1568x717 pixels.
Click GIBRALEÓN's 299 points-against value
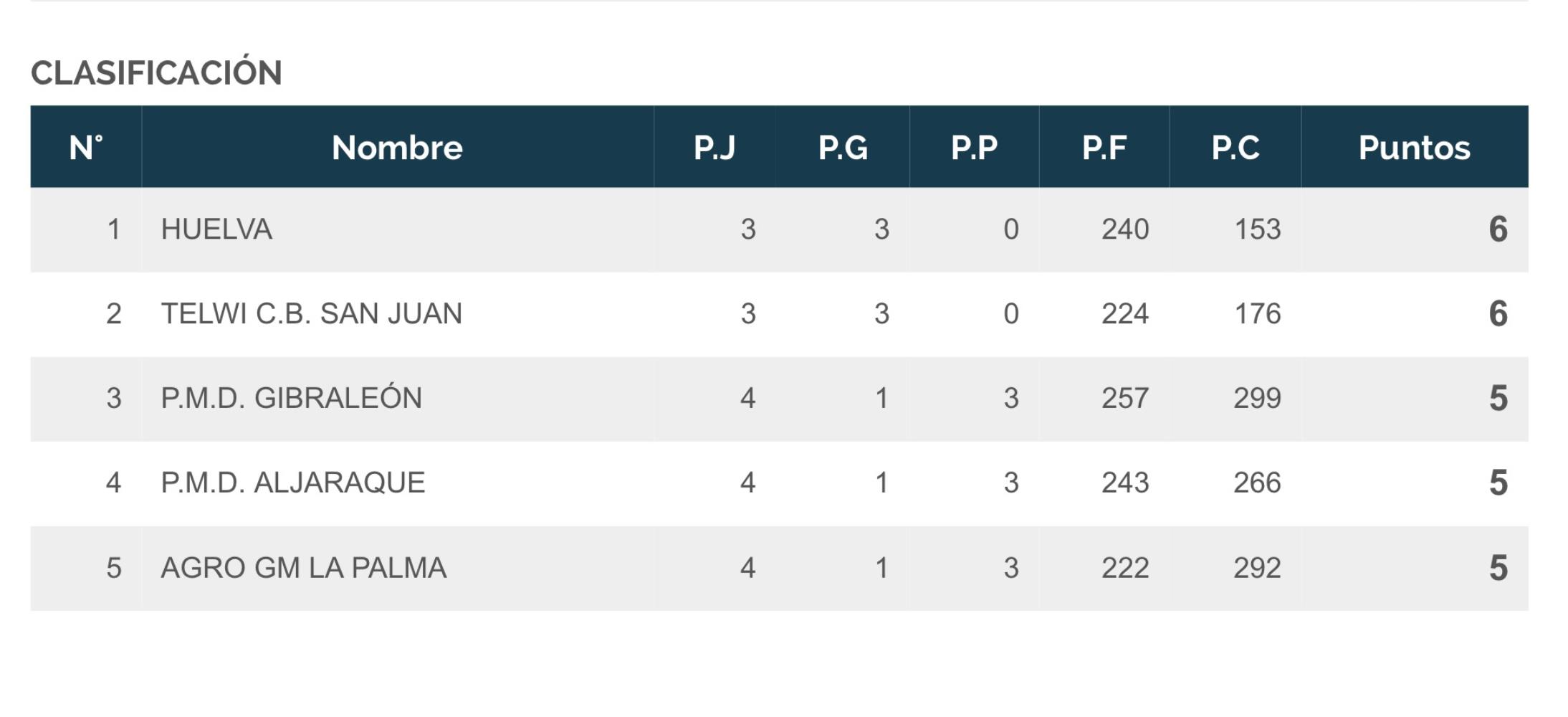tap(1257, 398)
